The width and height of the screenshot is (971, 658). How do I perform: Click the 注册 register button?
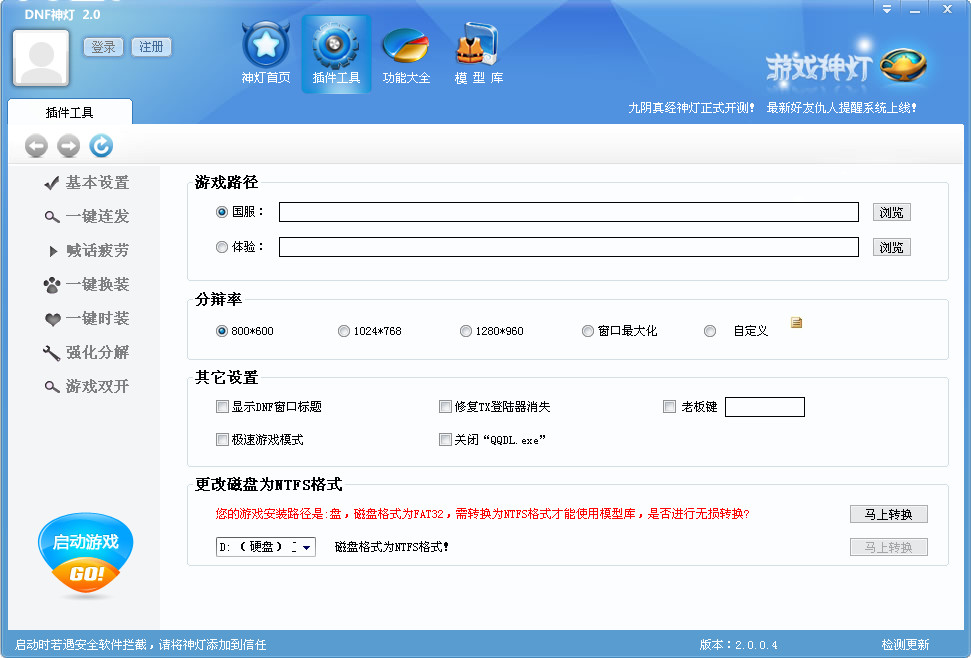[151, 47]
